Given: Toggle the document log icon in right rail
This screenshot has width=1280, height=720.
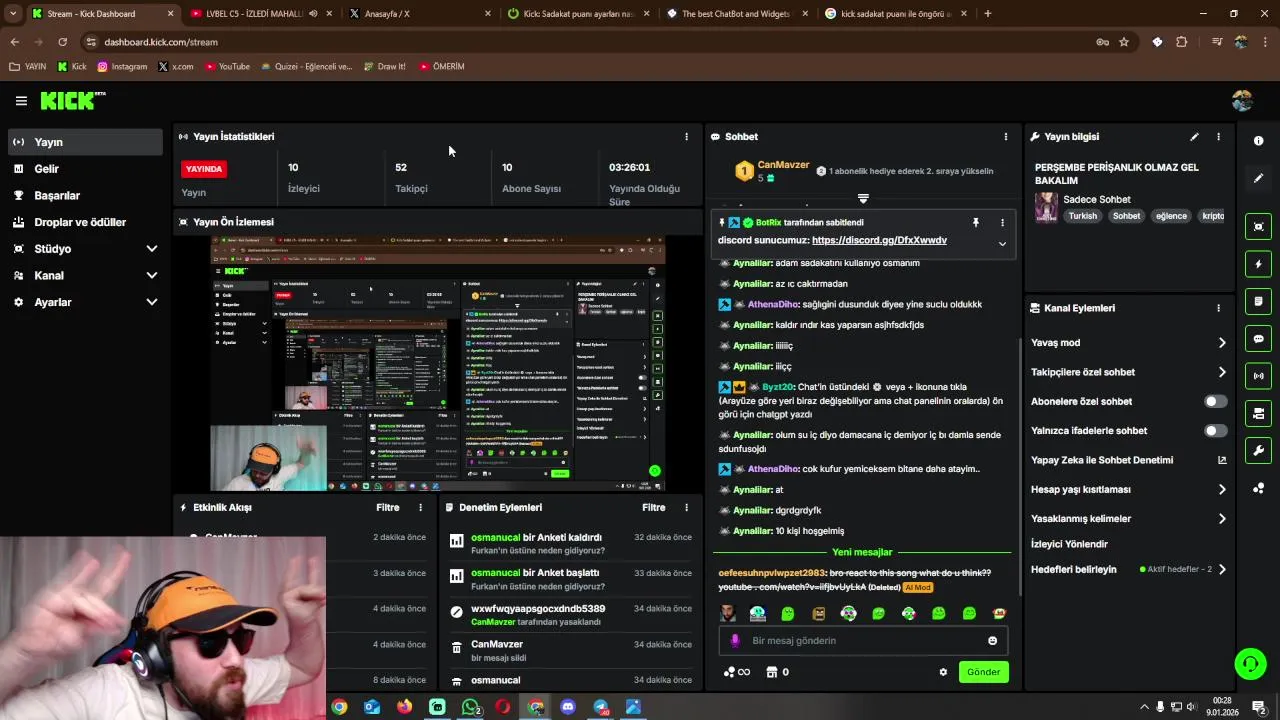Looking at the screenshot, I should tap(1259, 301).
